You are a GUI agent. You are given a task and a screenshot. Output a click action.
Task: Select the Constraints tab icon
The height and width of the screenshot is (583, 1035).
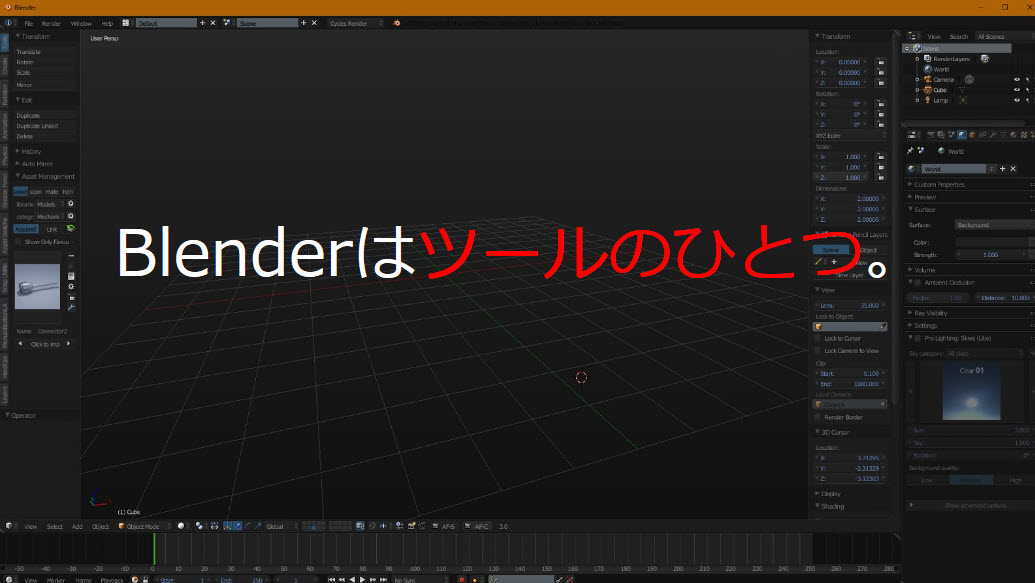(982, 135)
